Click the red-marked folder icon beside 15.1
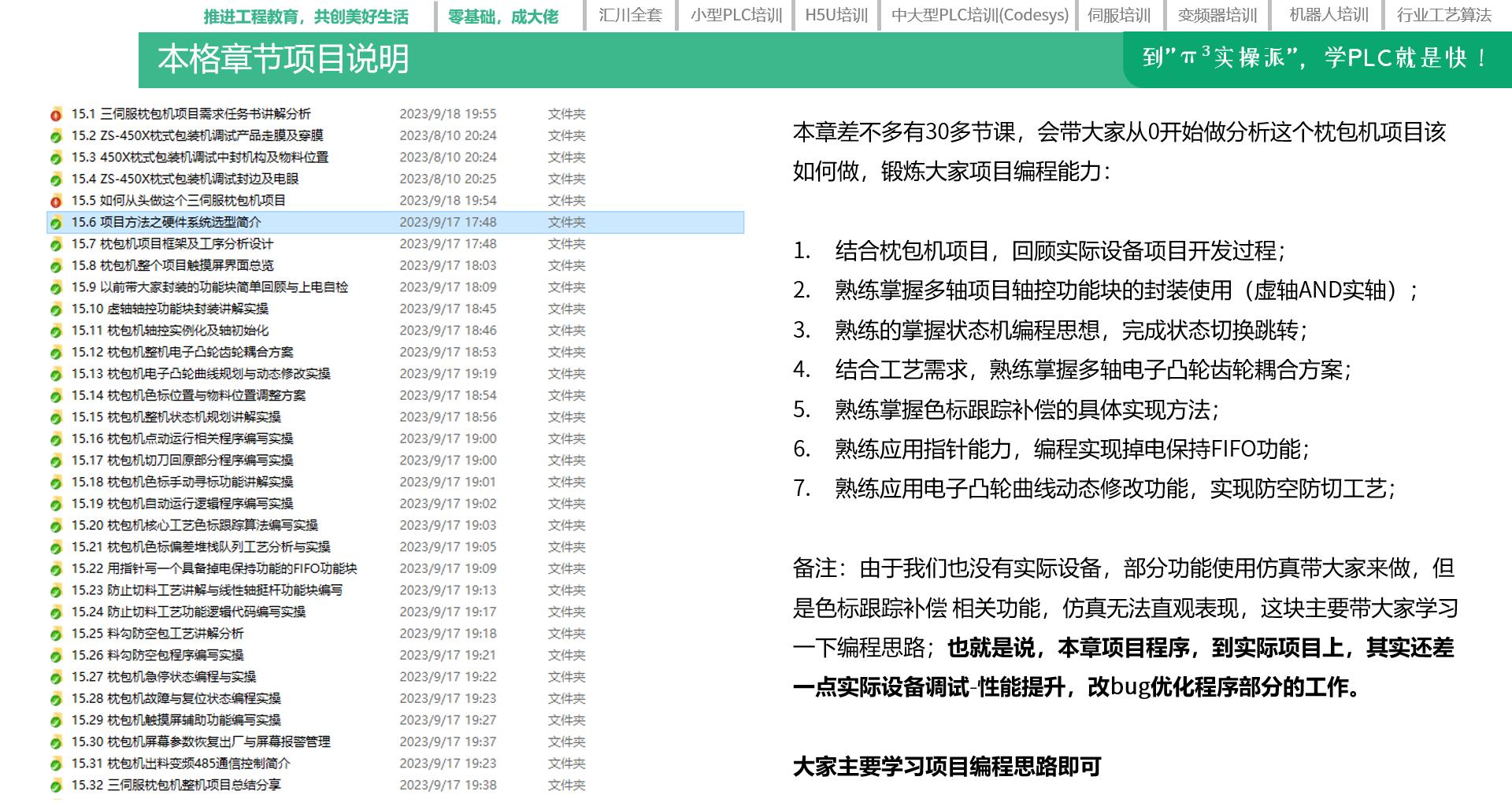 56,114
